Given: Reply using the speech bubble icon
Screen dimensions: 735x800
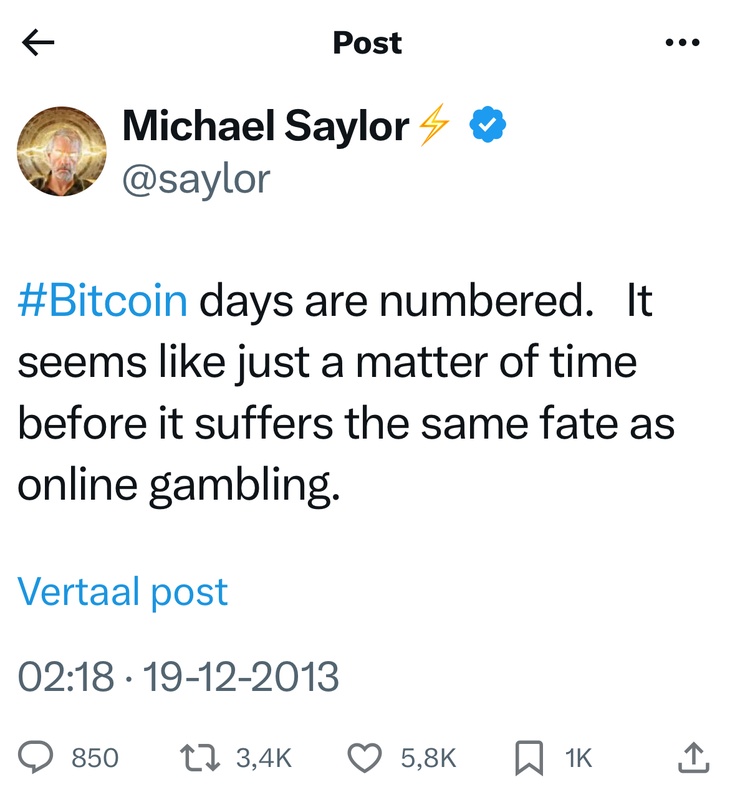Looking at the screenshot, I should (39, 758).
